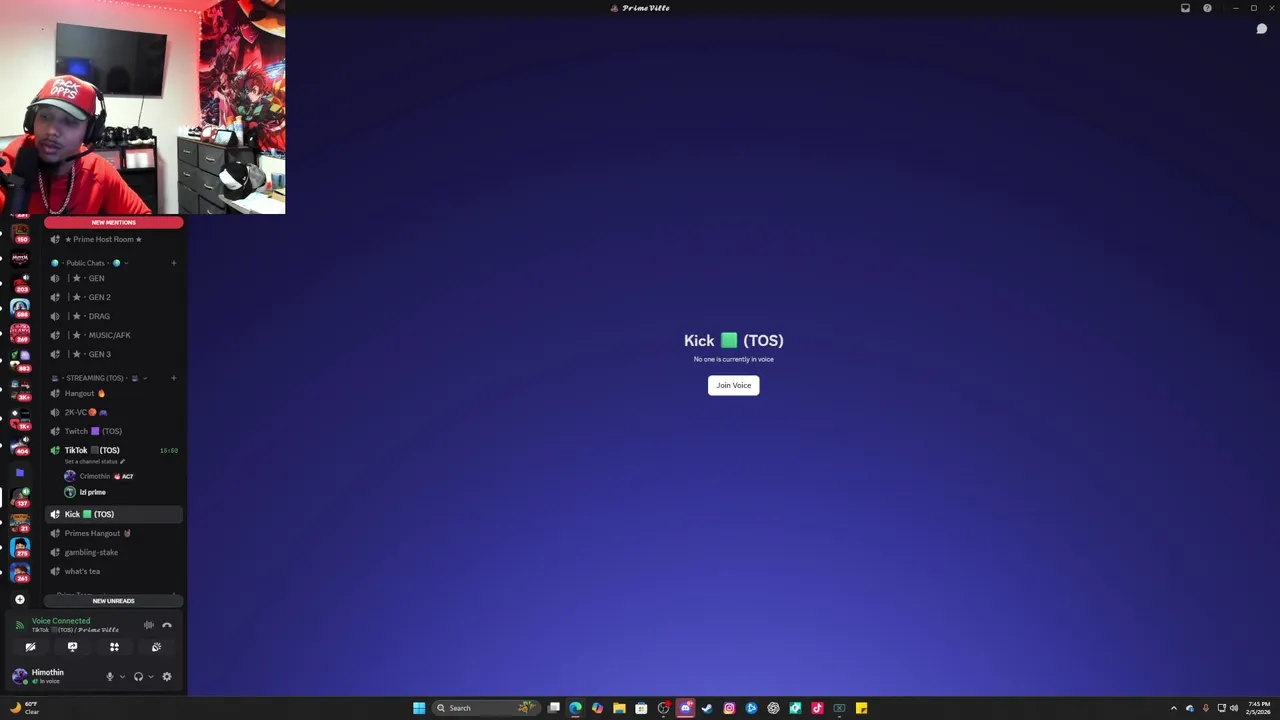1280x720 pixels.
Task: Select the 2K-VC voice channel
Action: (113, 412)
